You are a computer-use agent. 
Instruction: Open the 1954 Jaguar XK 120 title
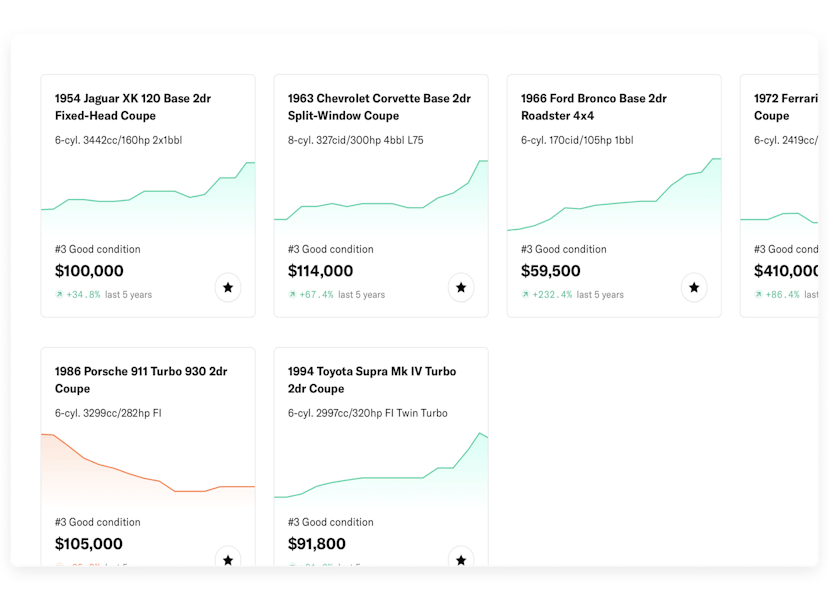pos(133,107)
